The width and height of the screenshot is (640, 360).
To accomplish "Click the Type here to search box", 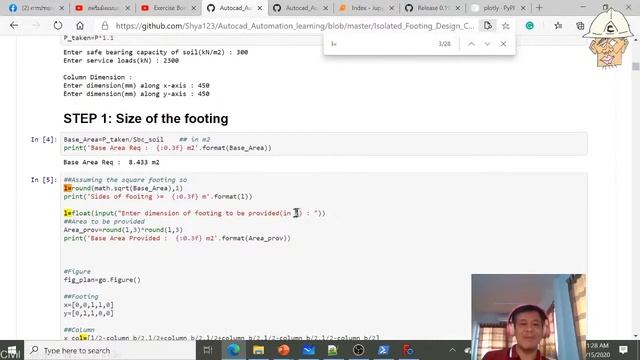I will 110,351.
